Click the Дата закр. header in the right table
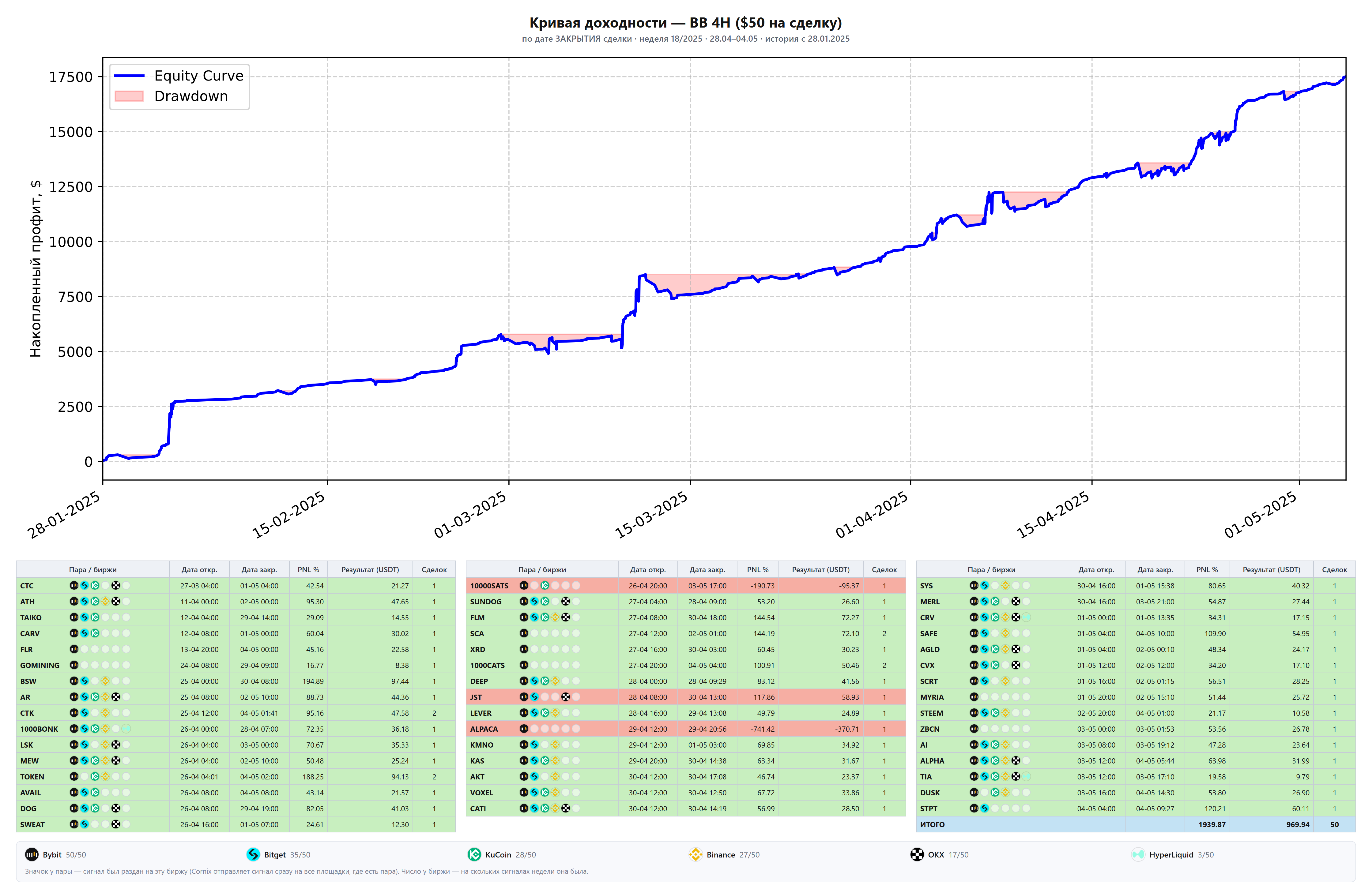The height and width of the screenshot is (893, 1372). [x=1155, y=569]
